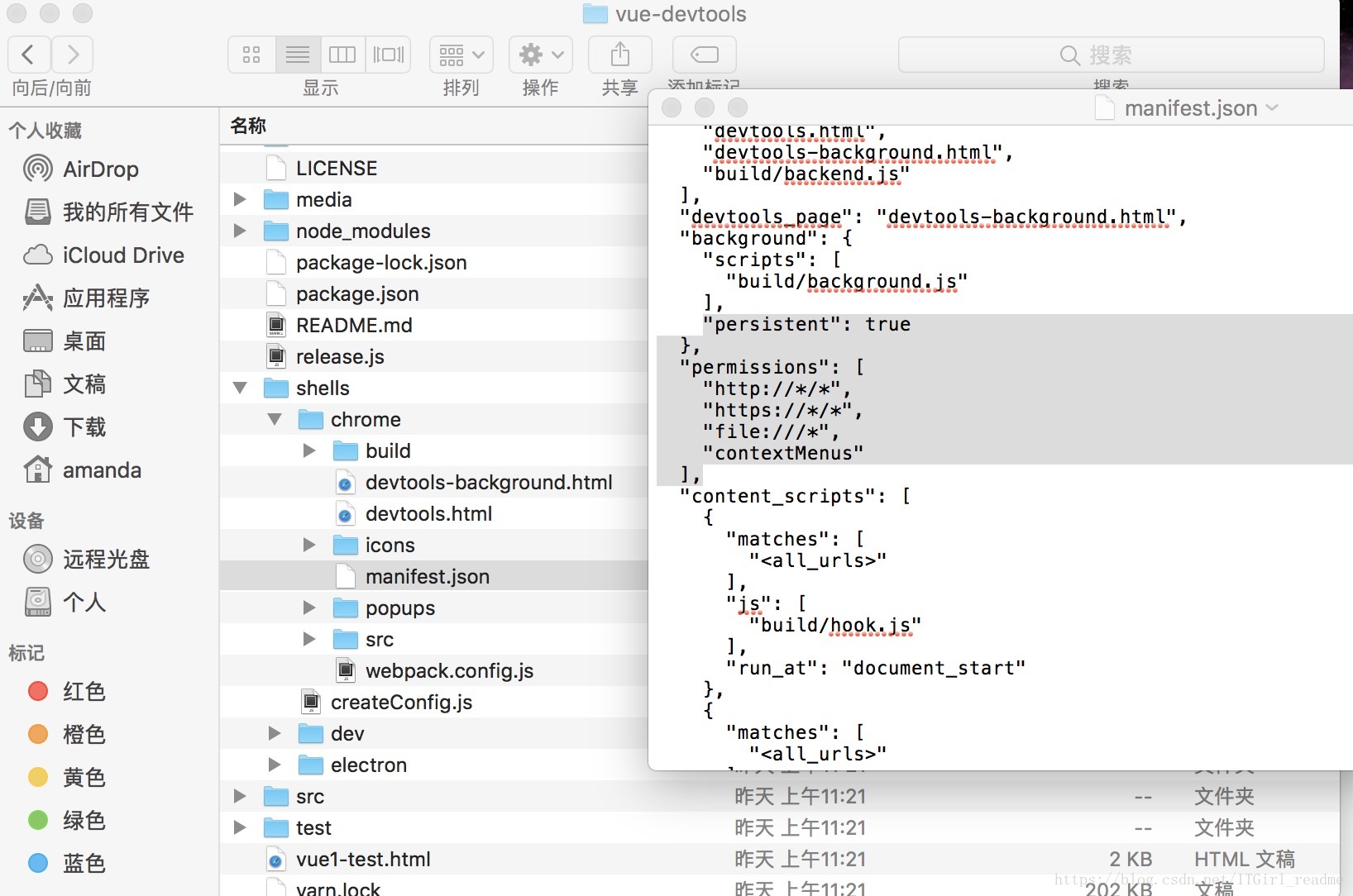This screenshot has width=1353, height=896.
Task: Click the "persistent": true line in editor
Action: [806, 324]
